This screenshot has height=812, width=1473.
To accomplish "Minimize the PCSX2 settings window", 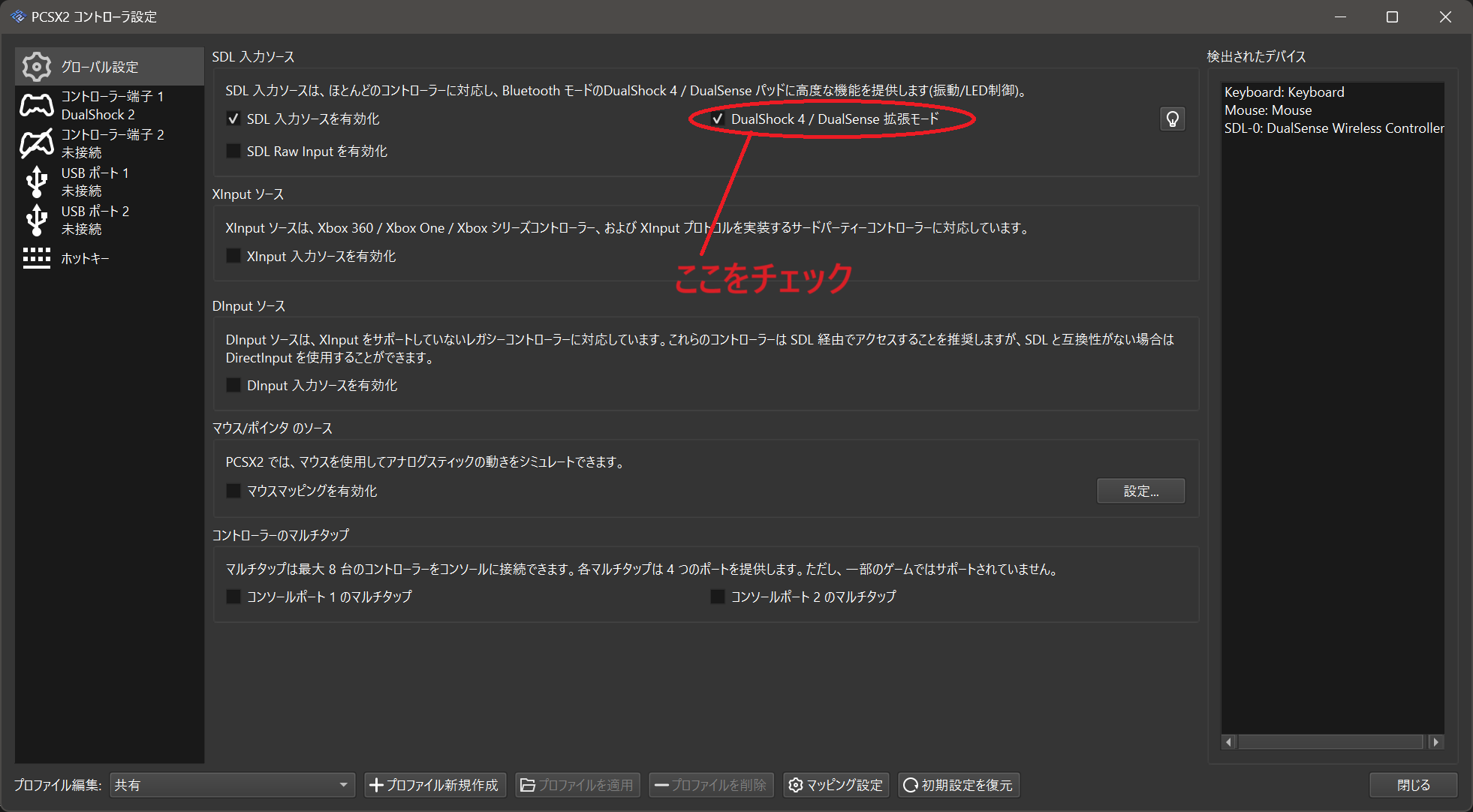I will click(1340, 17).
